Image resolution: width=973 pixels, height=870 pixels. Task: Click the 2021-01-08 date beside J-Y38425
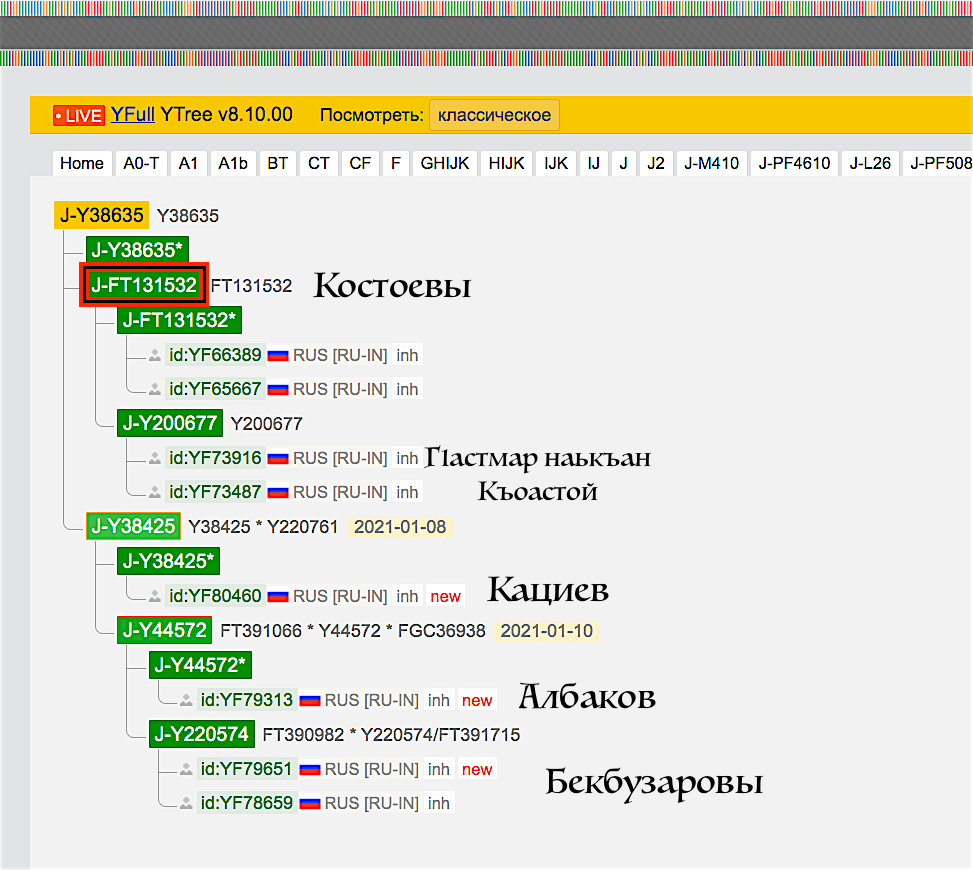pos(400,526)
